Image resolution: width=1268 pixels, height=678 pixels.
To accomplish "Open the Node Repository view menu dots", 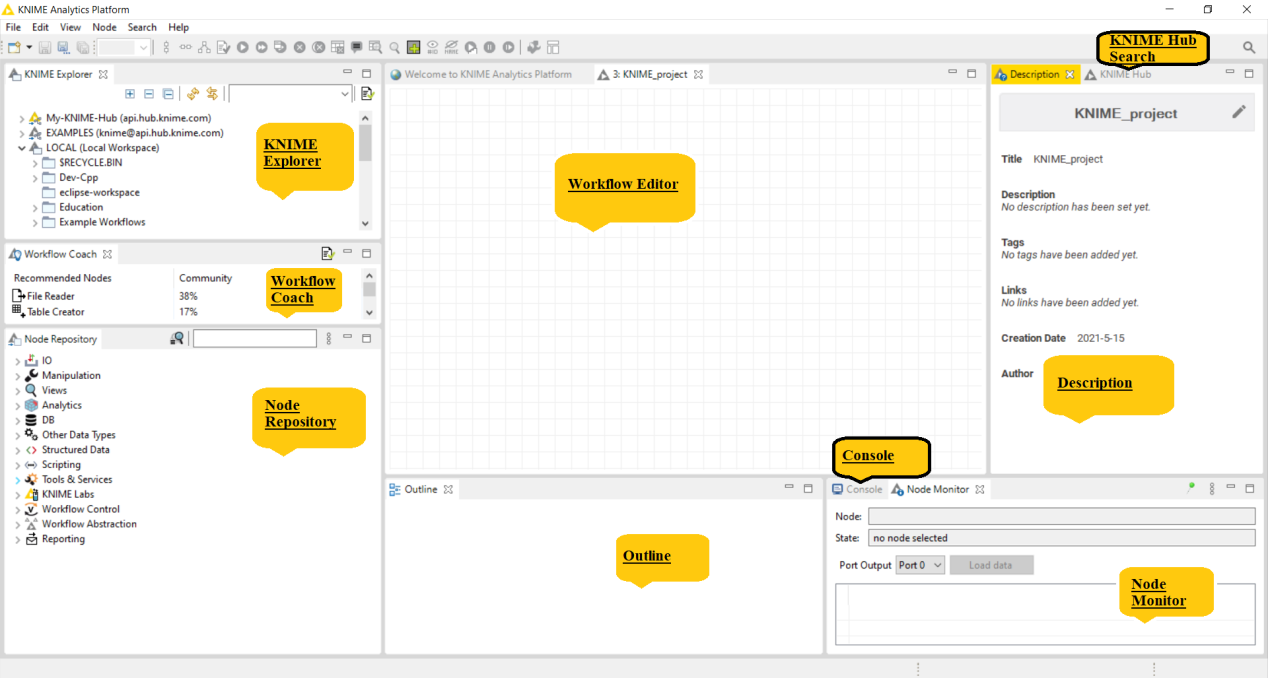I will [x=329, y=339].
